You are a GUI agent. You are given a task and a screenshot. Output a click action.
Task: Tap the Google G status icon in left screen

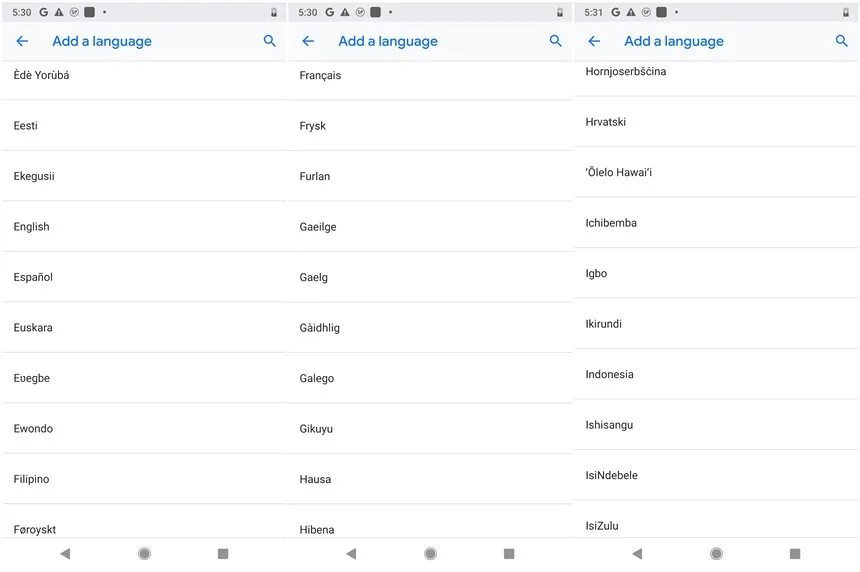tap(43, 12)
